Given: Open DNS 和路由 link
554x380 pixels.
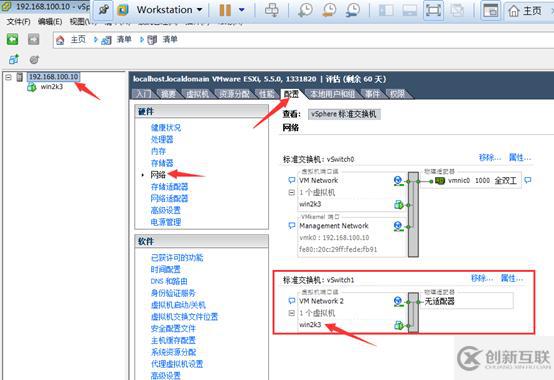Looking at the screenshot, I should (169, 281).
